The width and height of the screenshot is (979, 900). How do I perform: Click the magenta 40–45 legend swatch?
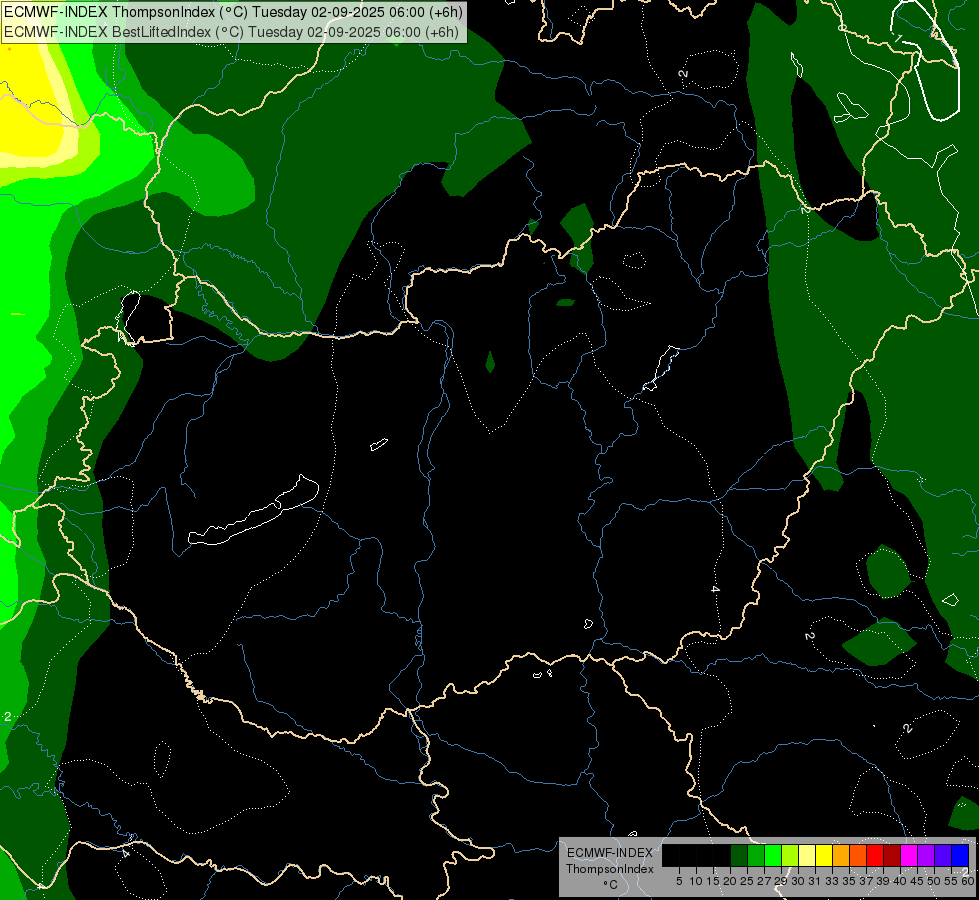coord(908,855)
